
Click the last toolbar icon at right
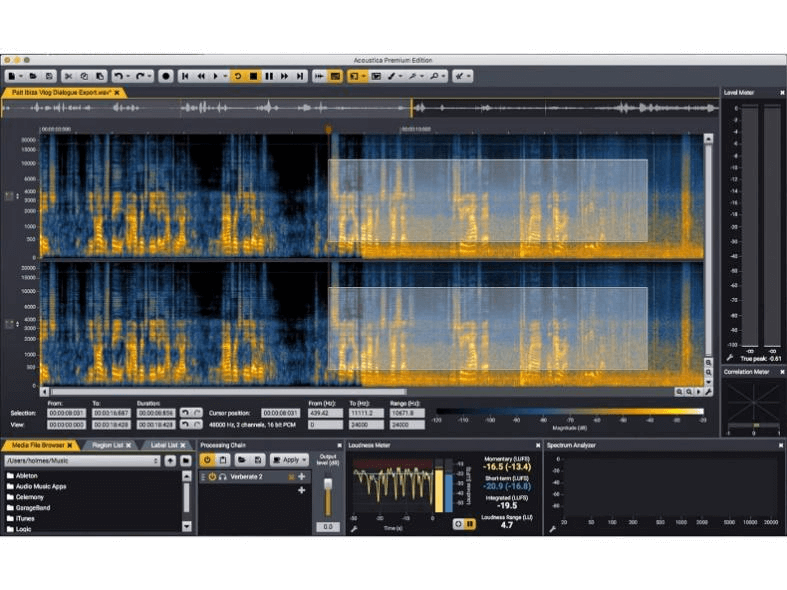click(x=459, y=76)
